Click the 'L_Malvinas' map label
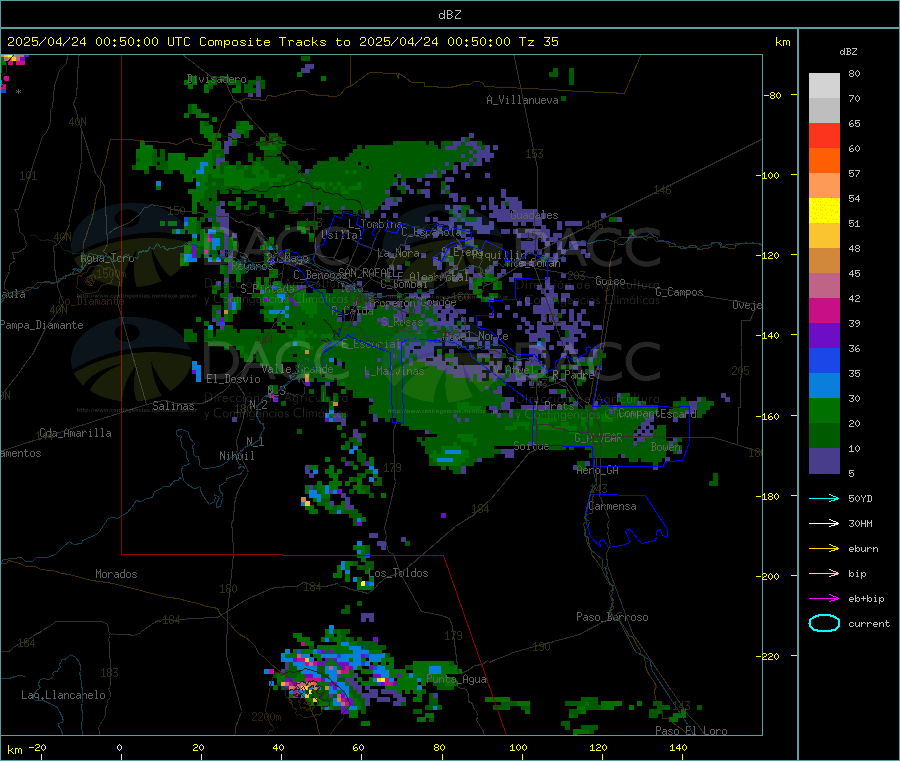 coord(394,371)
